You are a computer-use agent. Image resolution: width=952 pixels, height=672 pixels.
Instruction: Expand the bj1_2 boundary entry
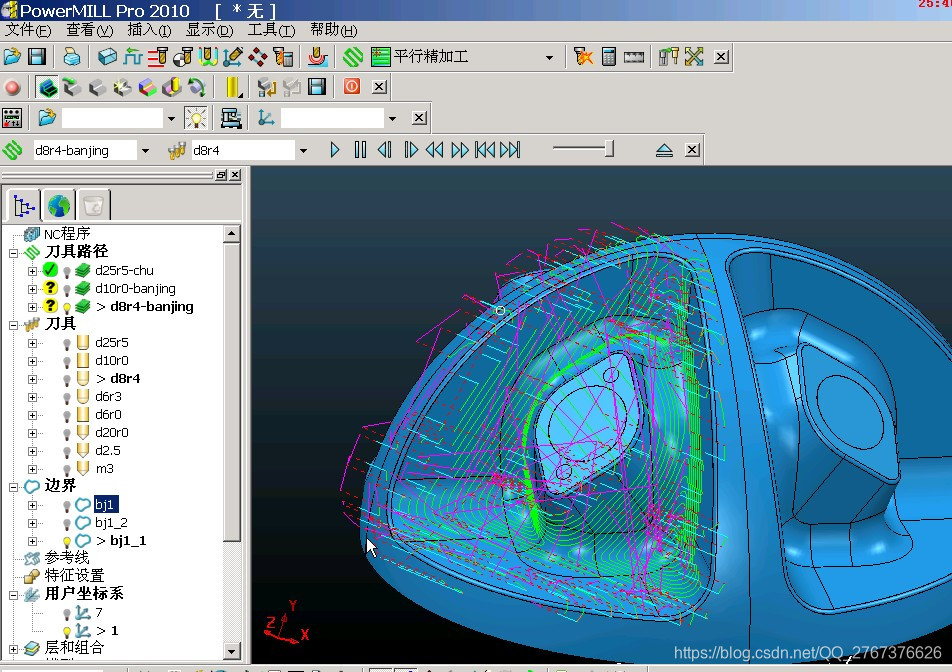[x=32, y=523]
